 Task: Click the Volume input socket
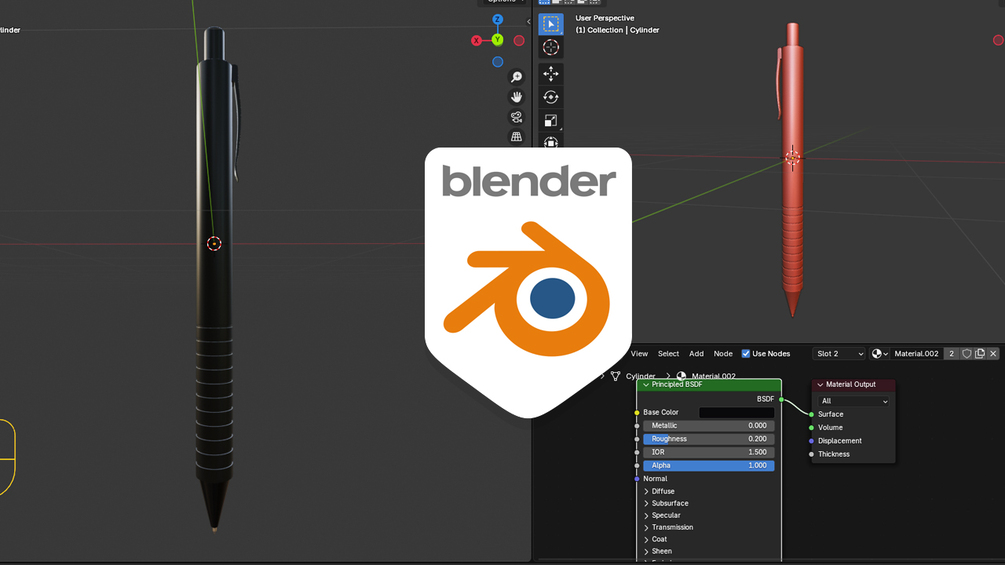tap(811, 427)
